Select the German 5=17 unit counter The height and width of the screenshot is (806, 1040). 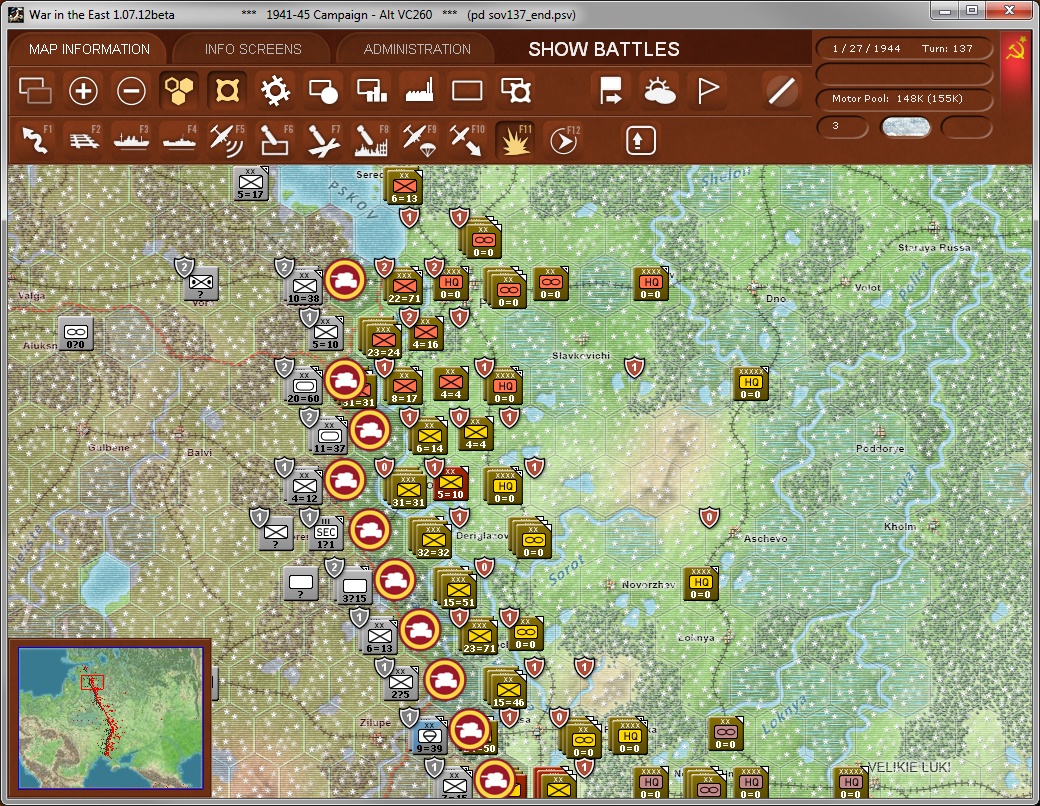tap(251, 184)
